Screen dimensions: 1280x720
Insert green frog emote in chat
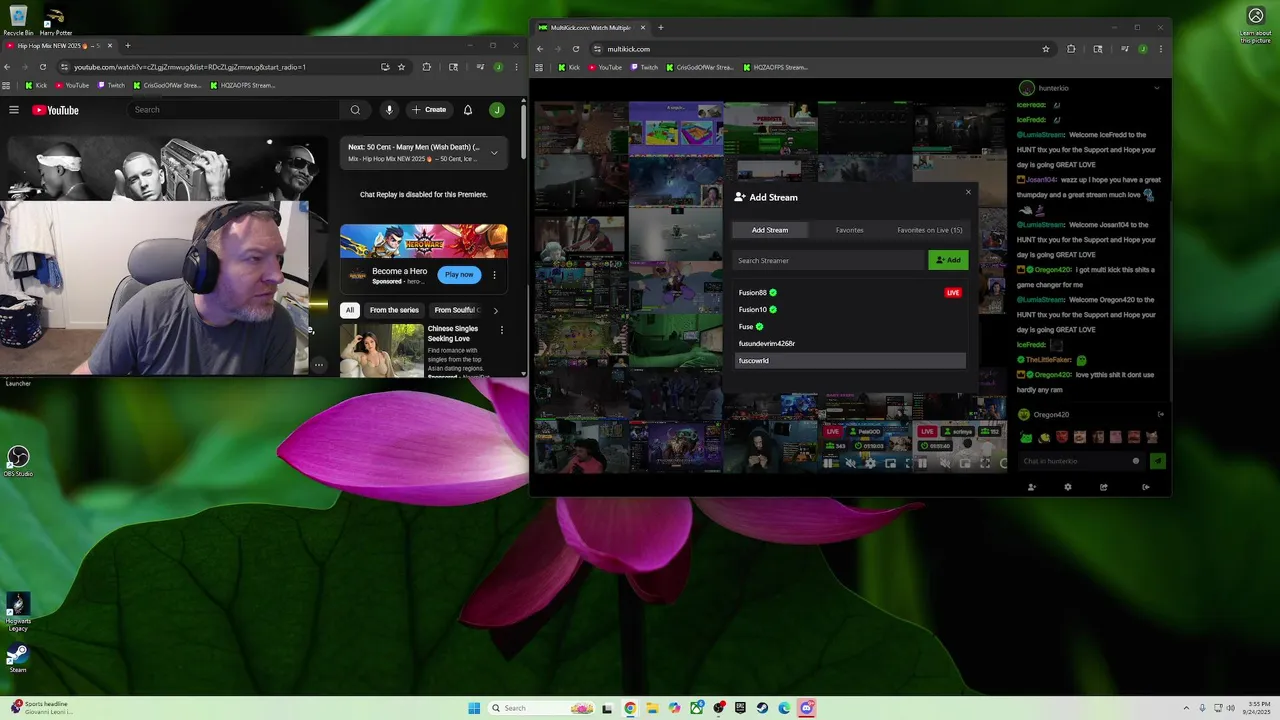click(x=1026, y=437)
